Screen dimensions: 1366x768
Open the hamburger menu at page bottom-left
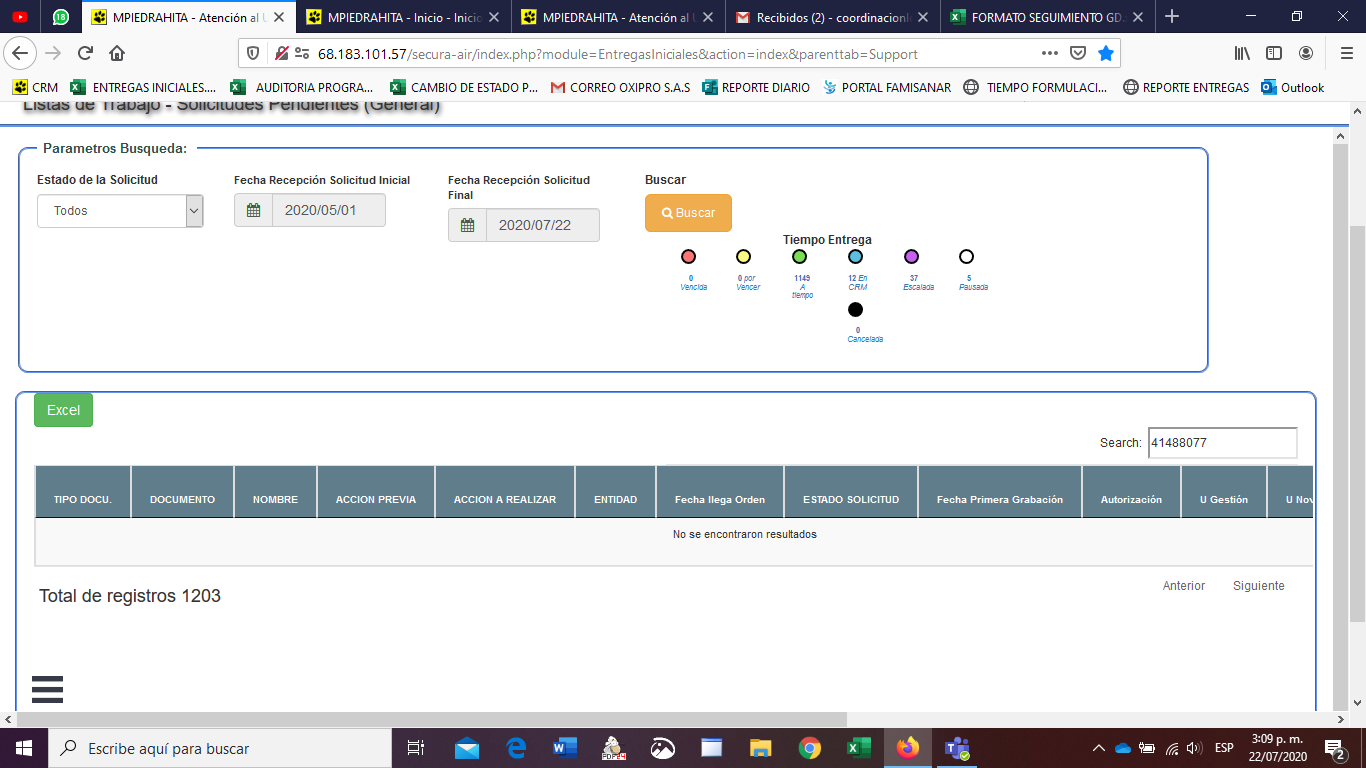(47, 689)
